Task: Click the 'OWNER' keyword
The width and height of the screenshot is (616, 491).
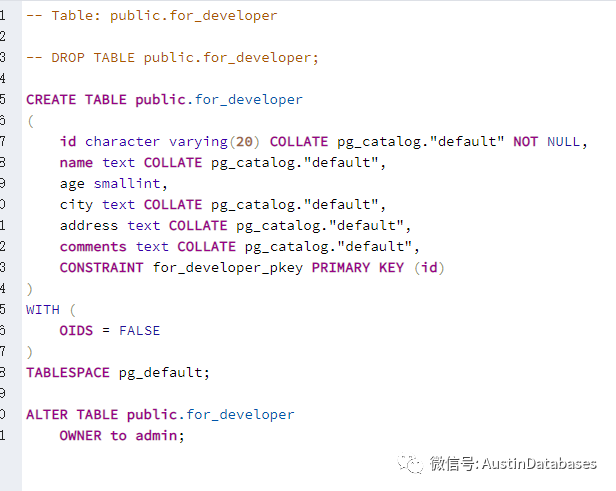Action: pos(81,436)
